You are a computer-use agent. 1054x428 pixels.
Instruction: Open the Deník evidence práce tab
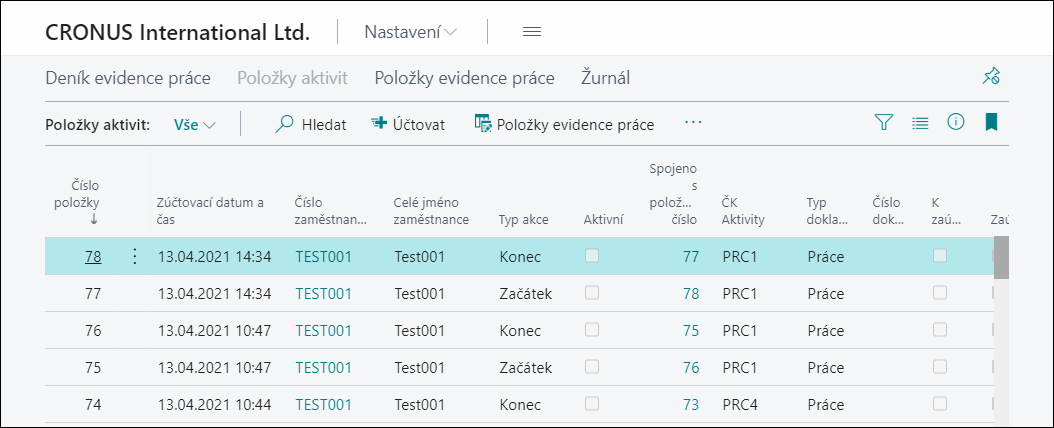128,79
